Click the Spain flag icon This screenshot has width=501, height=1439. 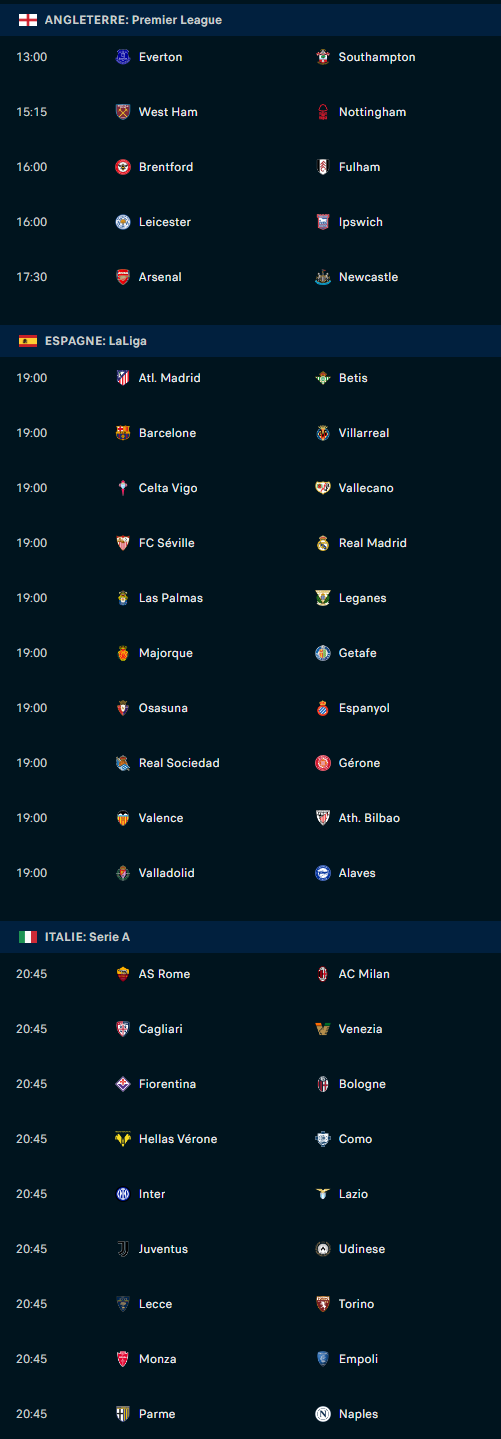click(x=28, y=341)
